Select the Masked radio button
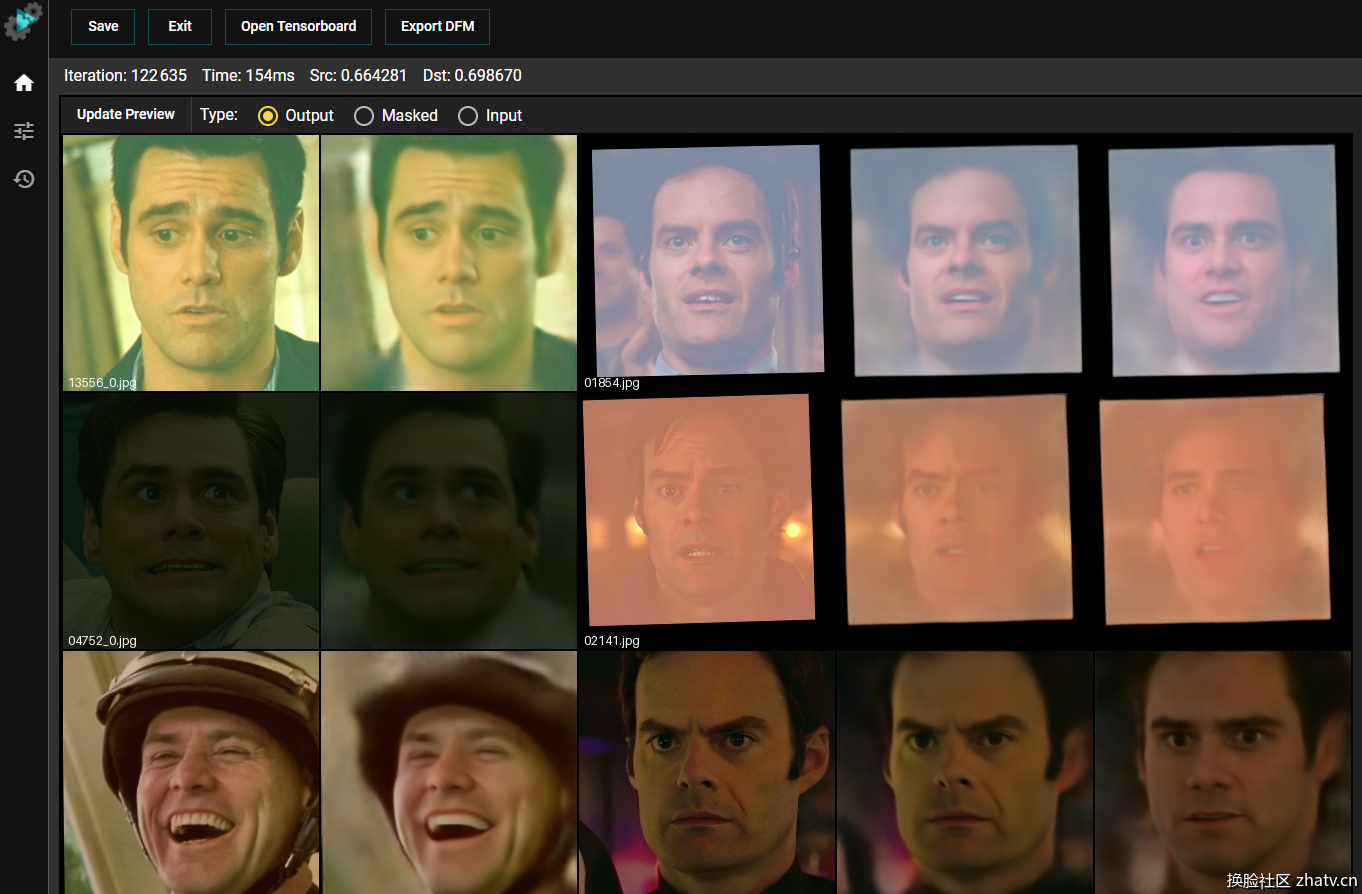Viewport: 1362px width, 894px height. coord(364,116)
